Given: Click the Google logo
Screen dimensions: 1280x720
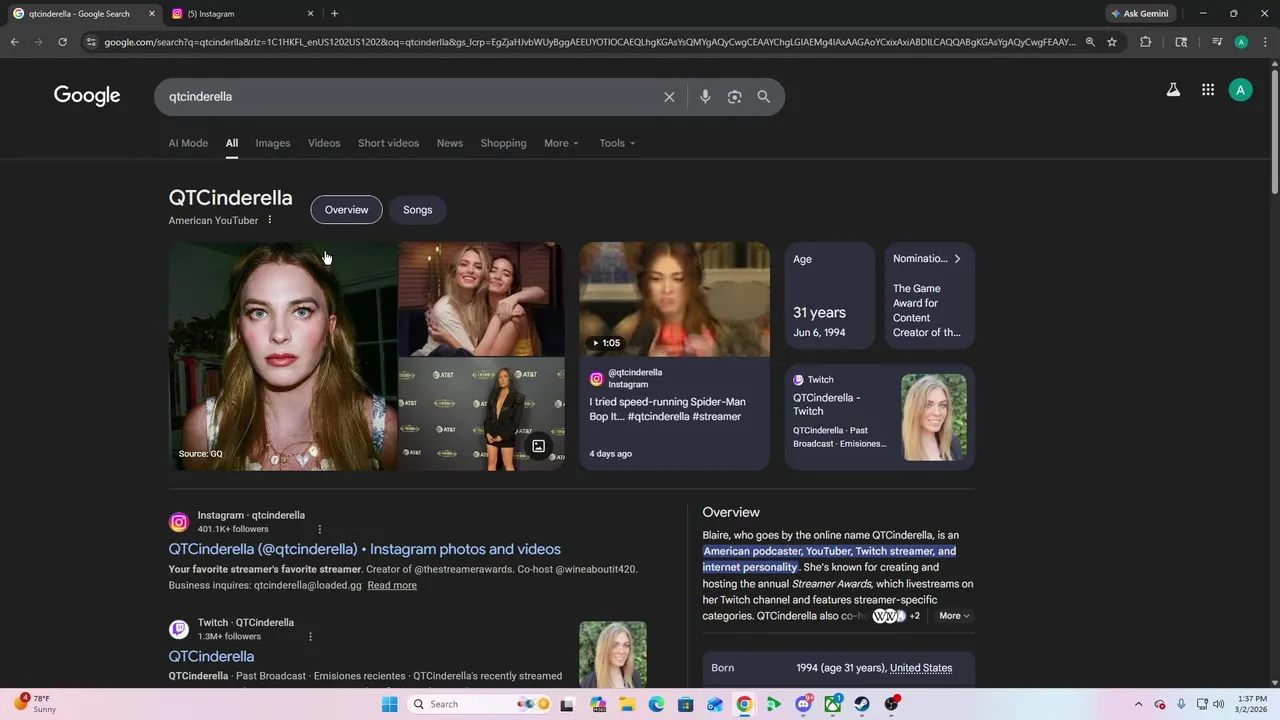Looking at the screenshot, I should coord(87,95).
